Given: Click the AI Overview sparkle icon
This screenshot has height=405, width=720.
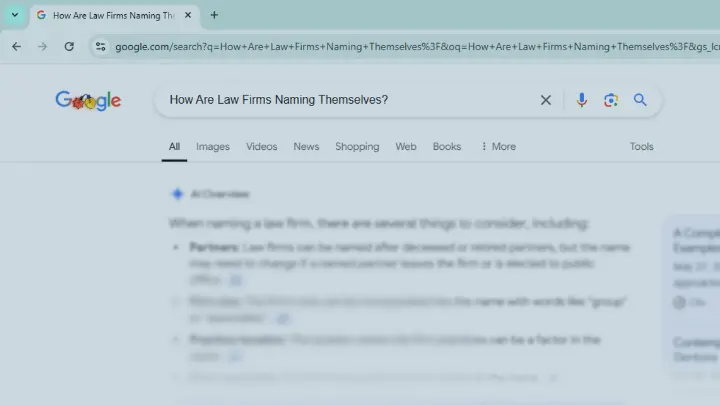Looking at the screenshot, I should click(x=177, y=194).
